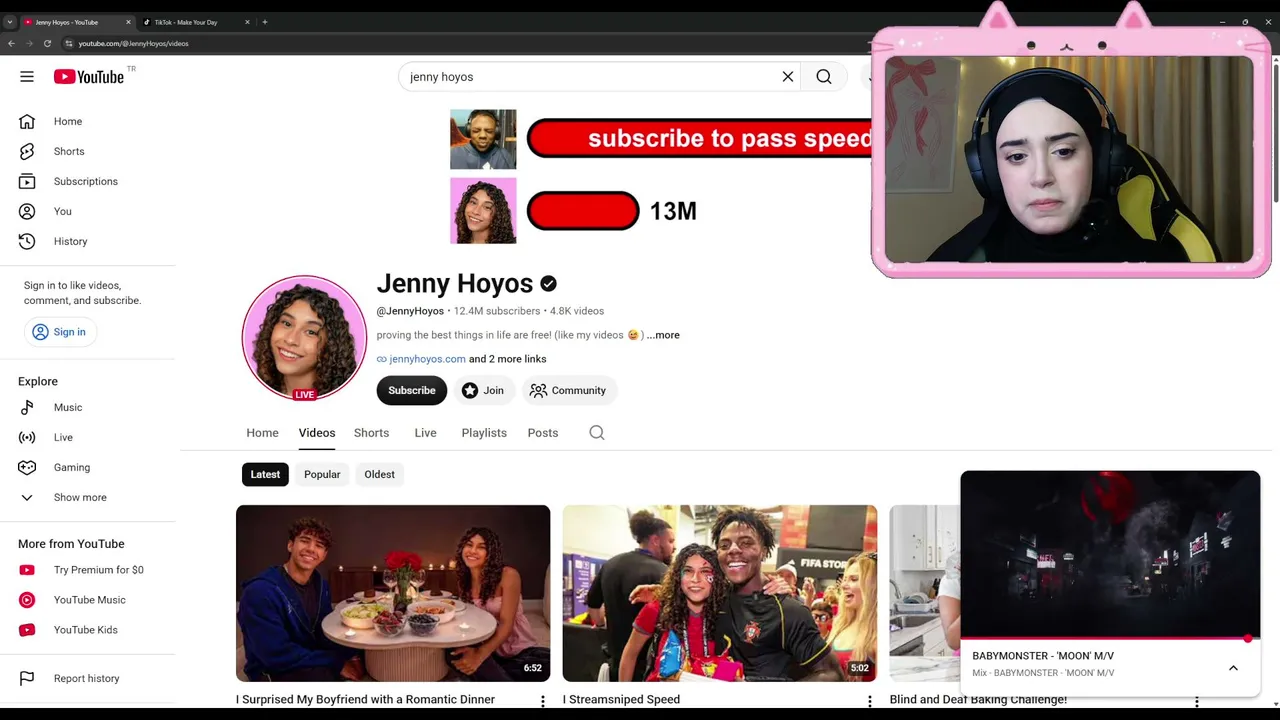The height and width of the screenshot is (720, 1280).
Task: Switch to the channel Home tab
Action: click(x=262, y=433)
